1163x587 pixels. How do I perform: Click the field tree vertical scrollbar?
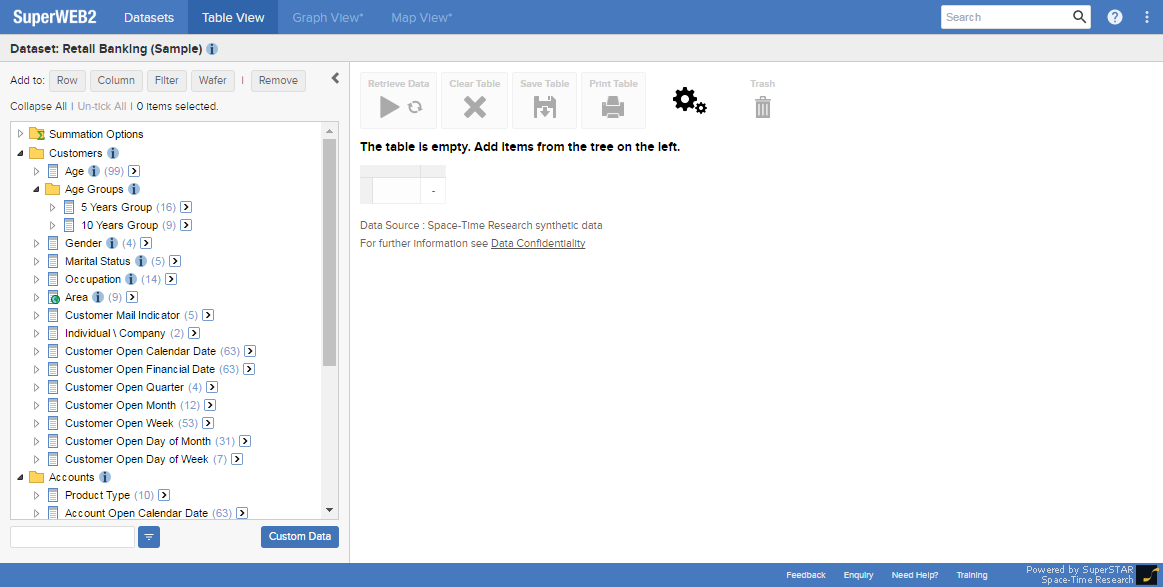click(x=329, y=250)
